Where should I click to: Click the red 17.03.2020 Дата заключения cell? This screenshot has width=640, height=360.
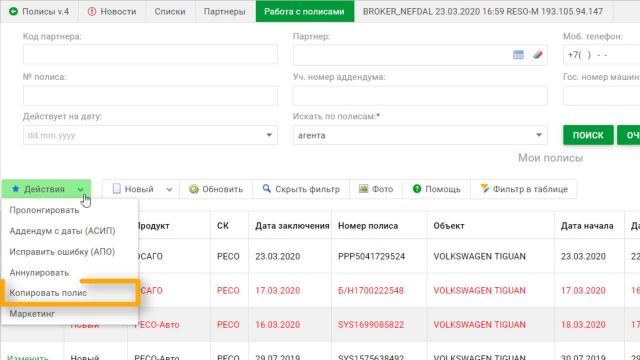278,291
